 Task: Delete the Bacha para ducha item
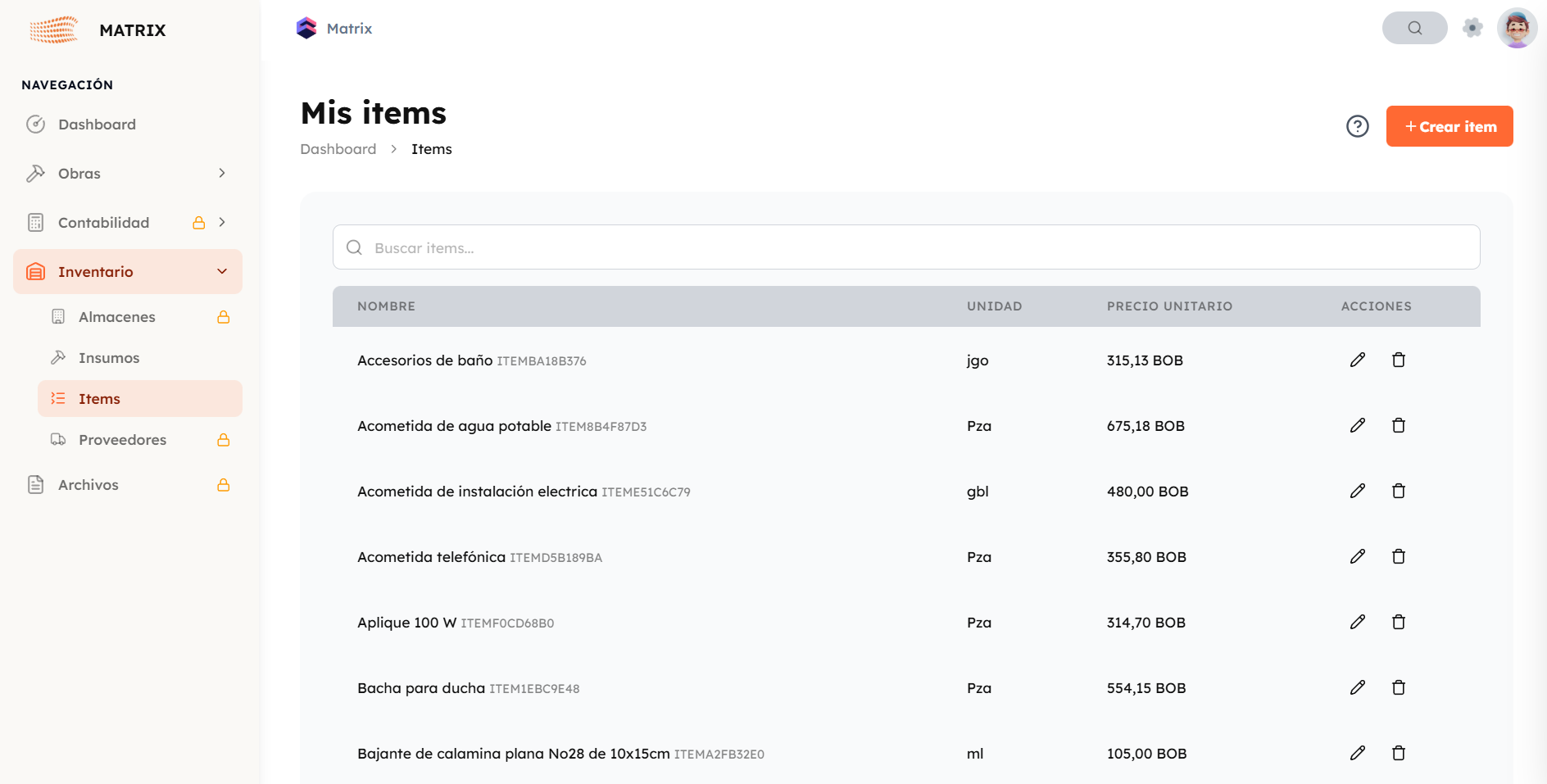[1399, 687]
